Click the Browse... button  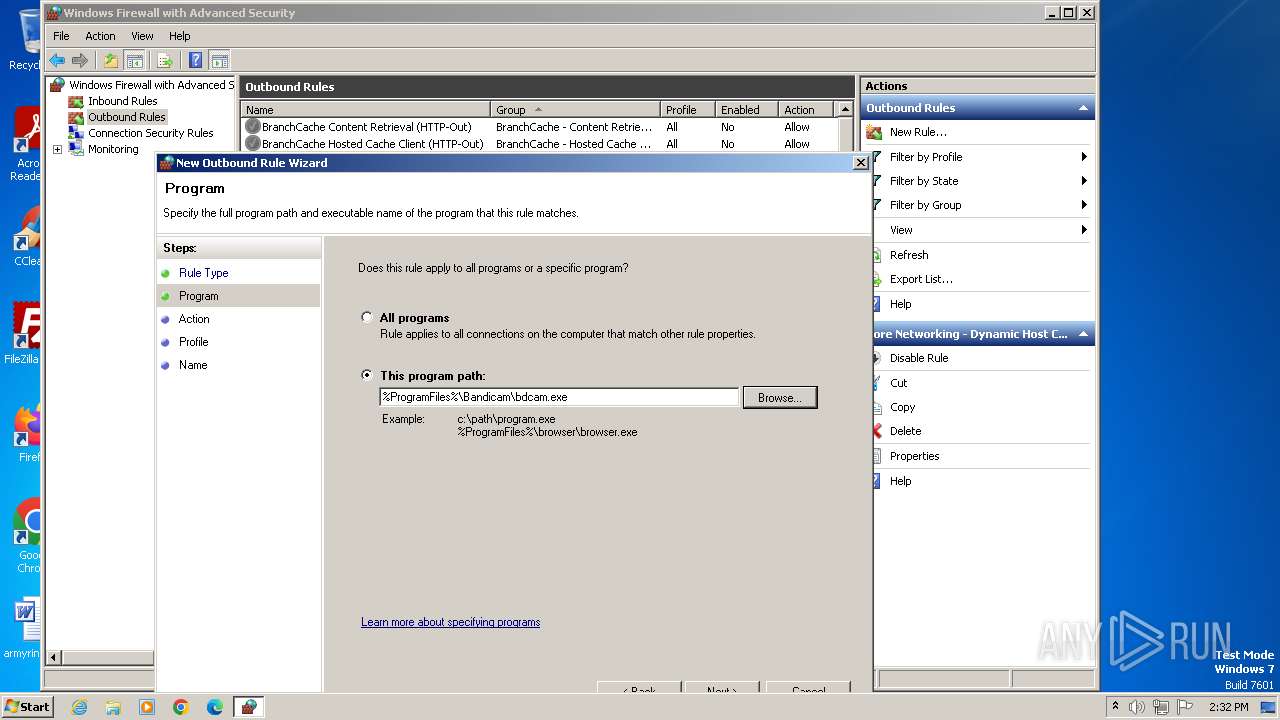pos(780,398)
